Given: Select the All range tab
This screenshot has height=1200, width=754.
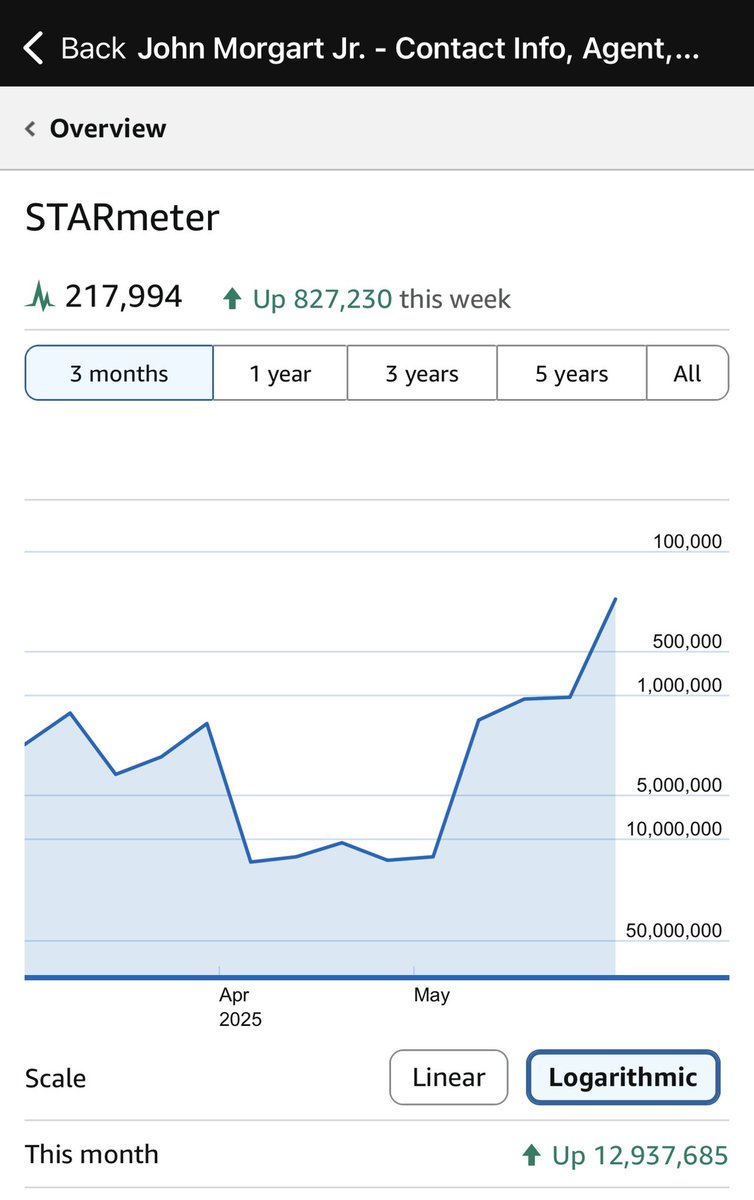Looking at the screenshot, I should pos(688,374).
